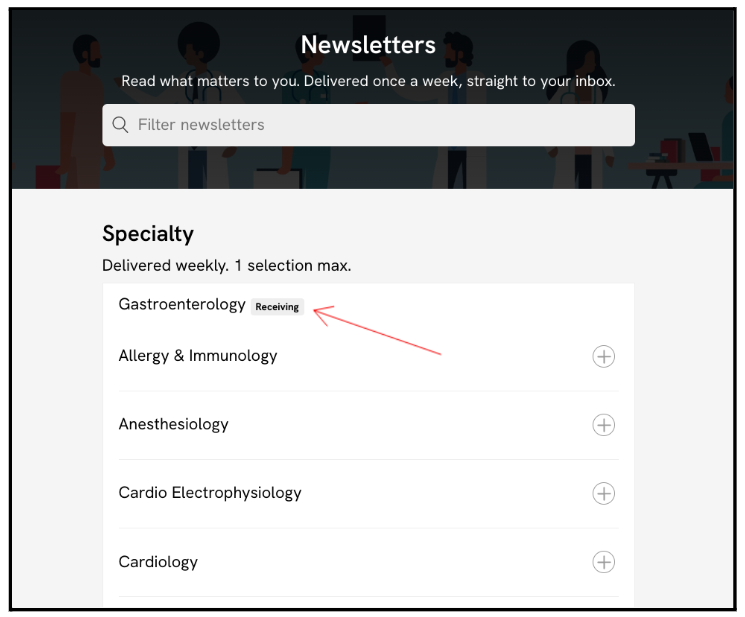
Task: Focus the Filter newsletters search field
Action: tap(368, 125)
